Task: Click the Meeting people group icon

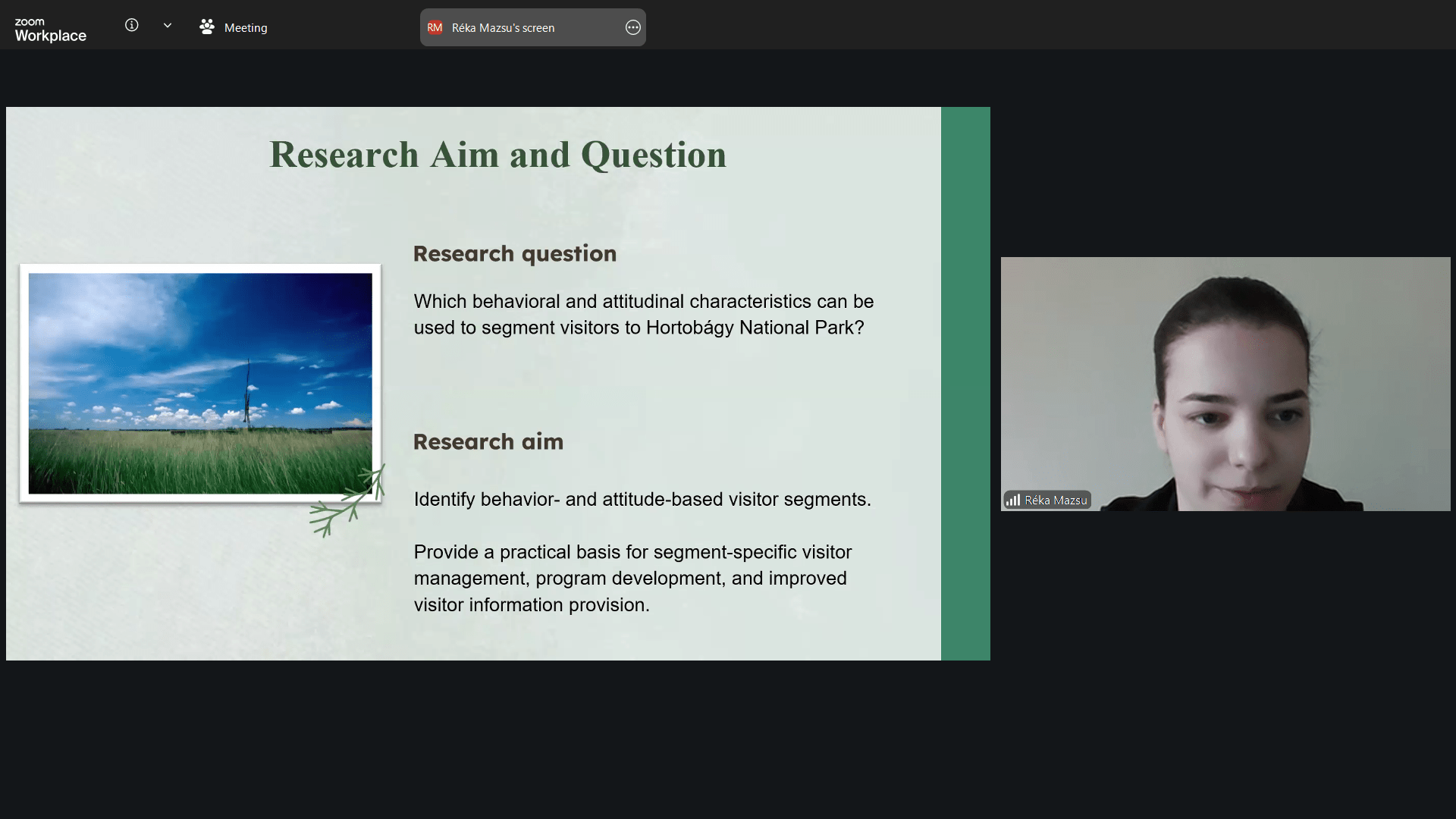Action: tap(206, 27)
